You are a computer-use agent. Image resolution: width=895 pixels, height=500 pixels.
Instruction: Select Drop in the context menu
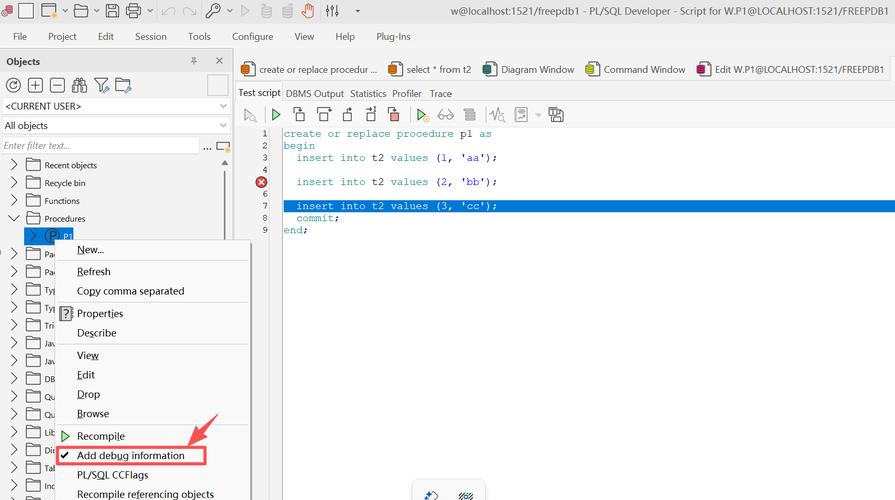88,394
